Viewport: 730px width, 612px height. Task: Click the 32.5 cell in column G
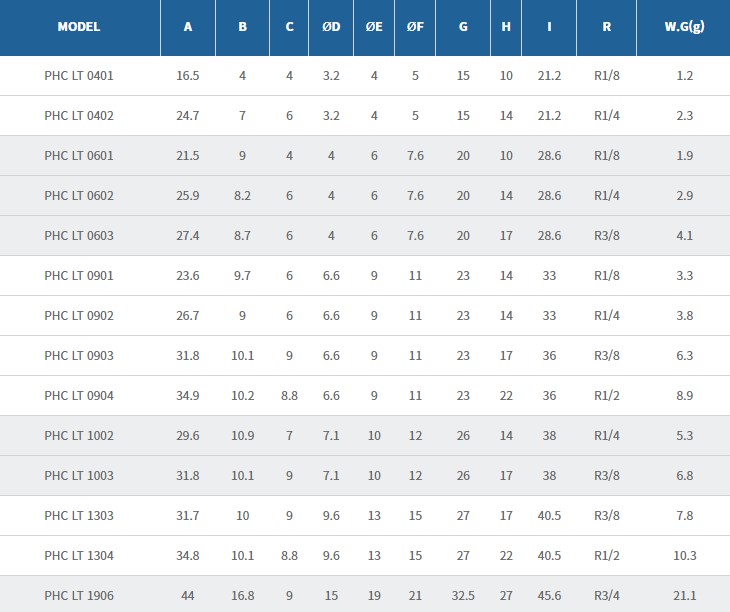coord(463,596)
